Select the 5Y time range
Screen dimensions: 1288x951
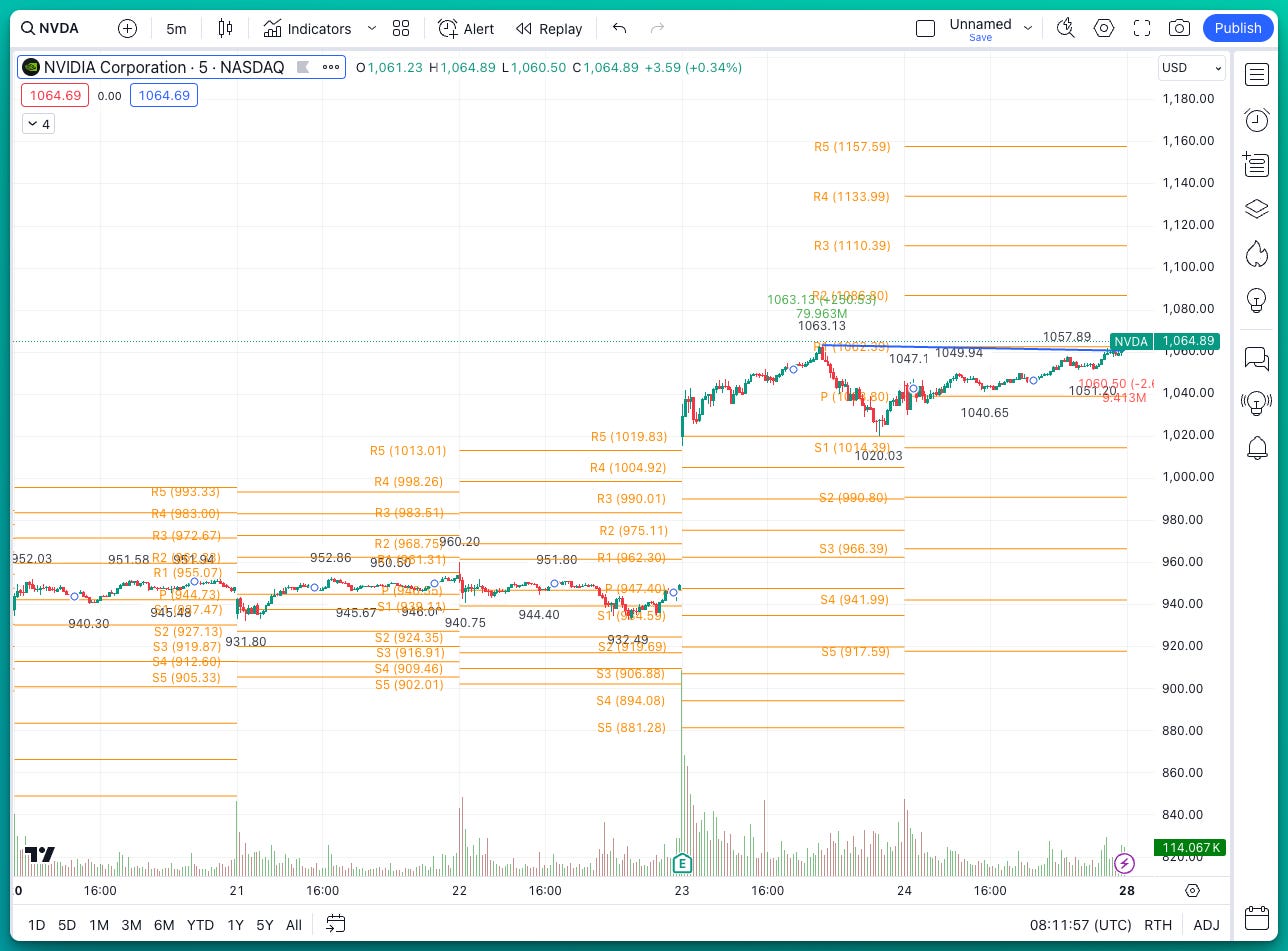264,925
